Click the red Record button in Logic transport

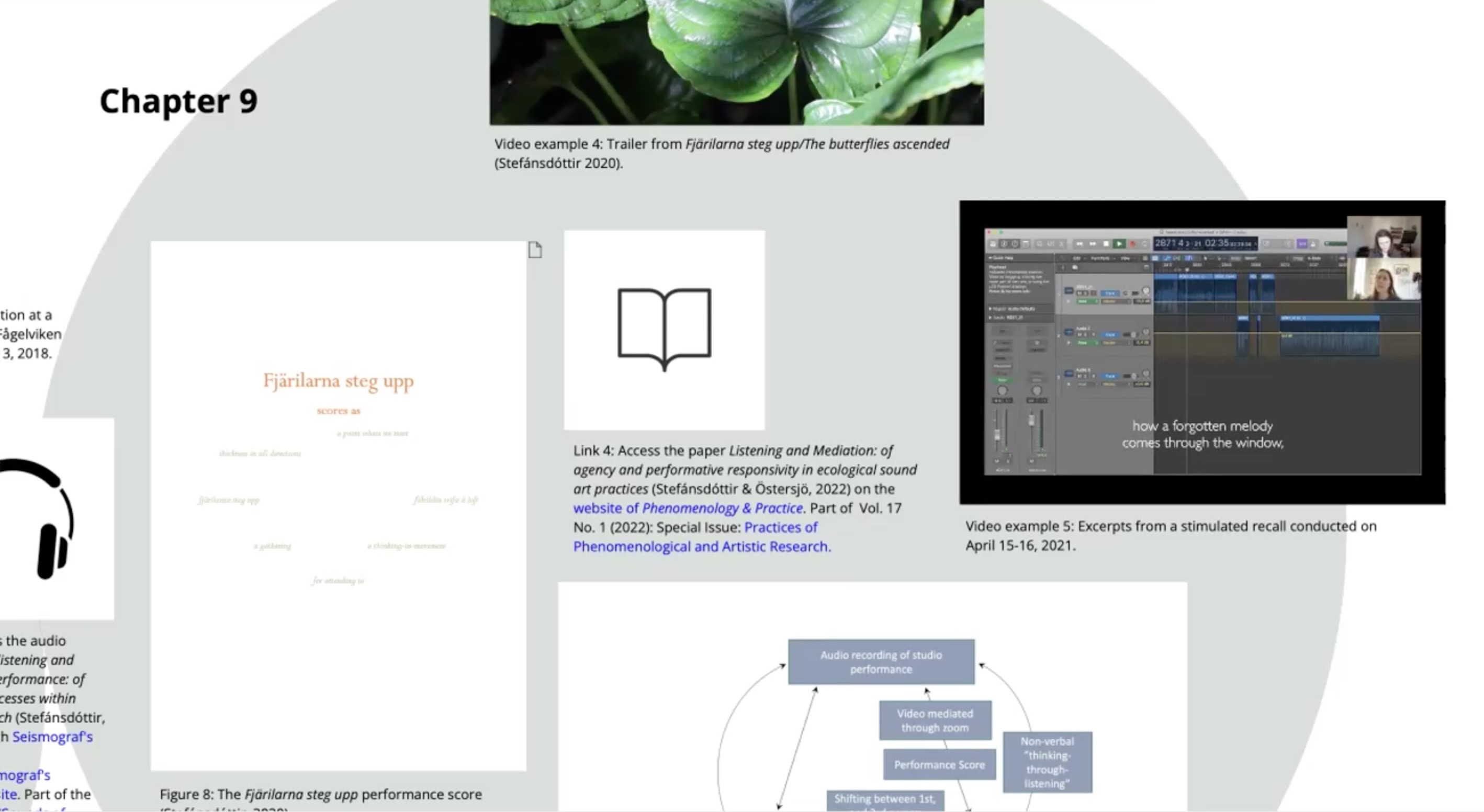click(x=1132, y=244)
